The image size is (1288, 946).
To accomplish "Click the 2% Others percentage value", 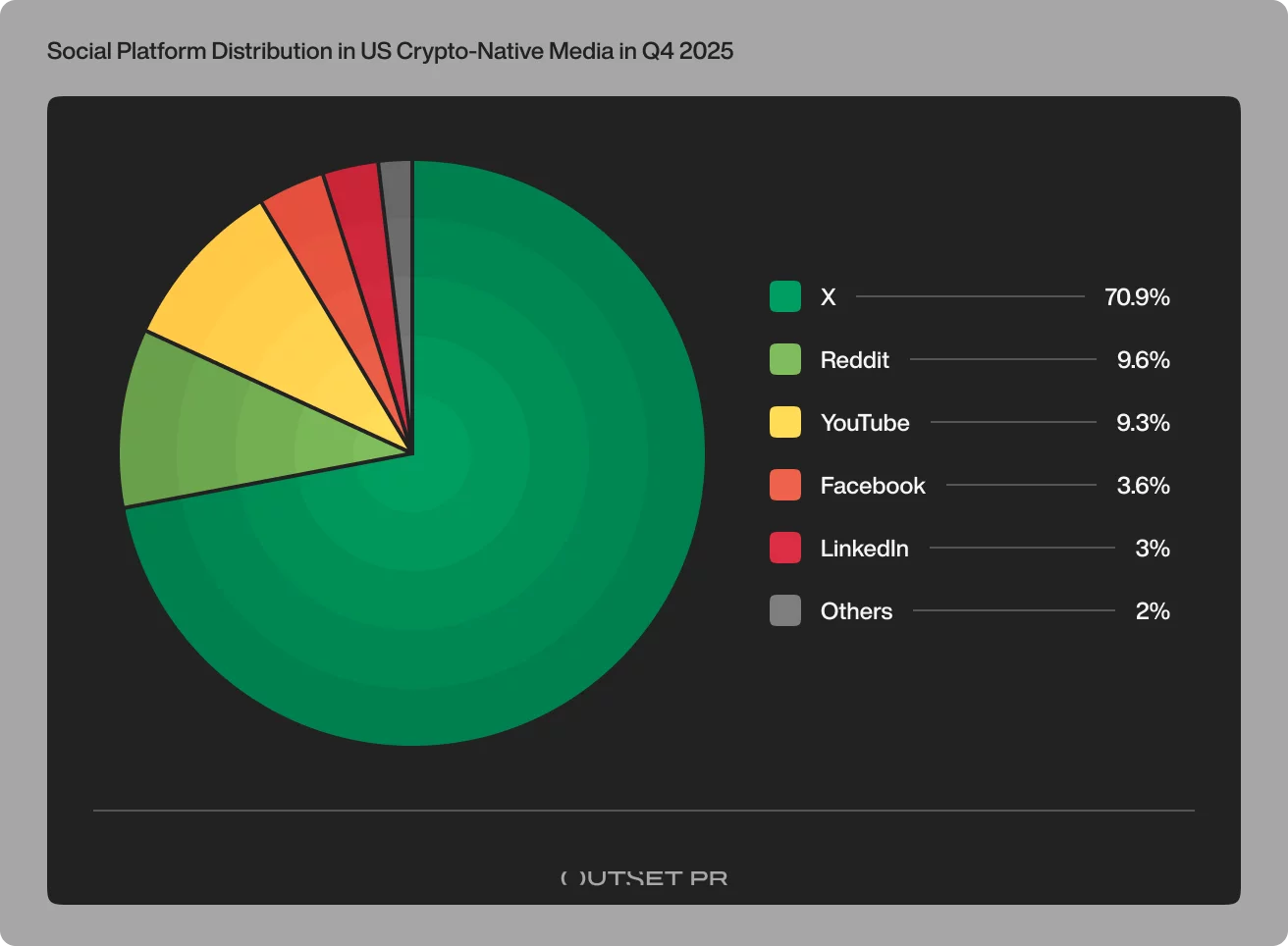I will tap(1153, 610).
